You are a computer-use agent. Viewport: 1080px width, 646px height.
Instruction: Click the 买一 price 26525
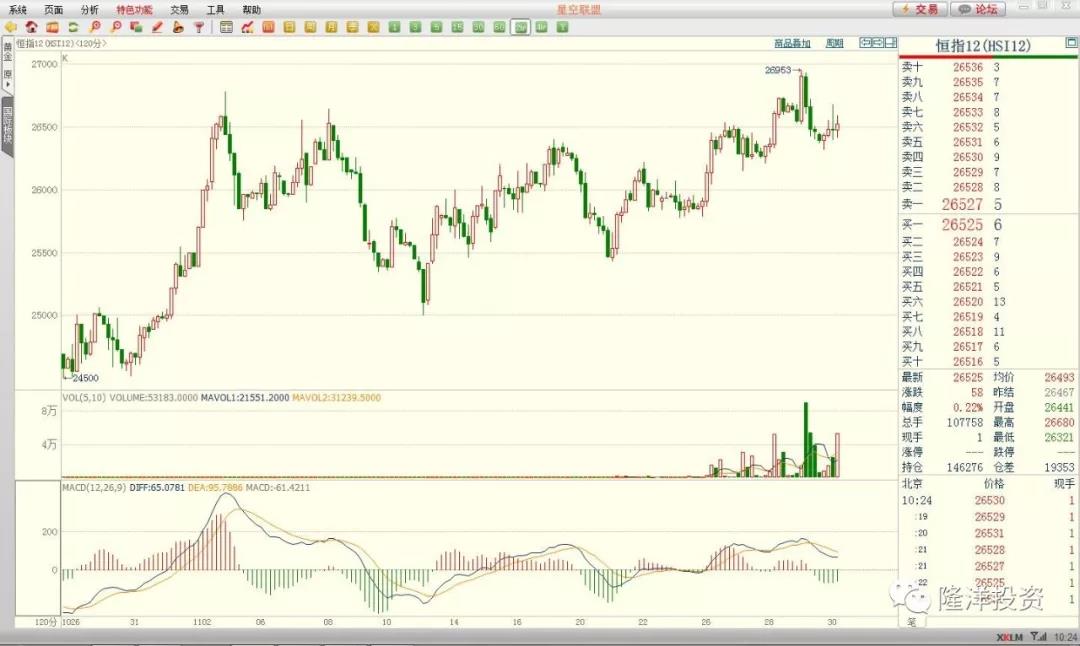(962, 225)
